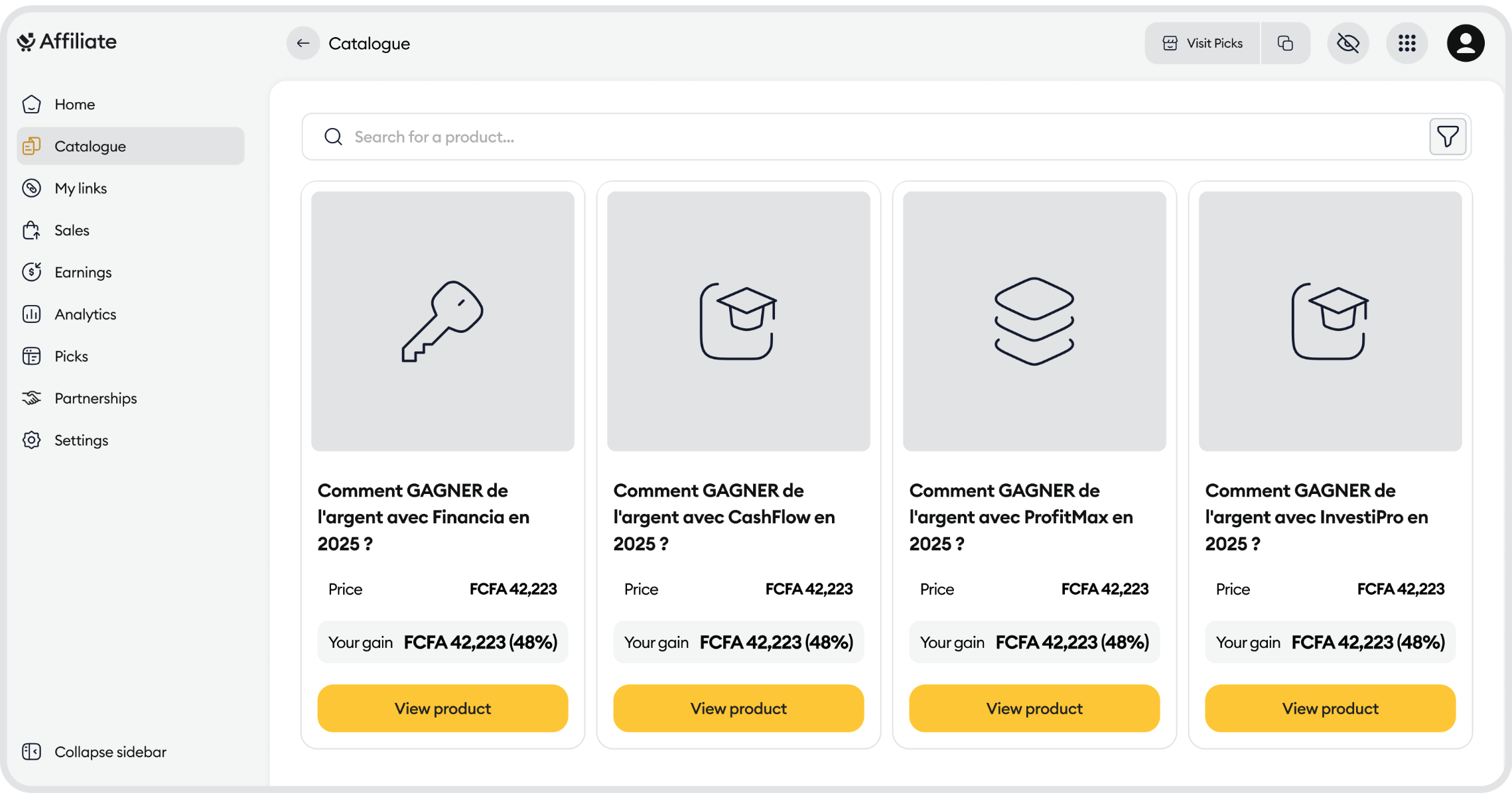Click the filter funnel icon
The height and width of the screenshot is (797, 1512).
point(1447,137)
